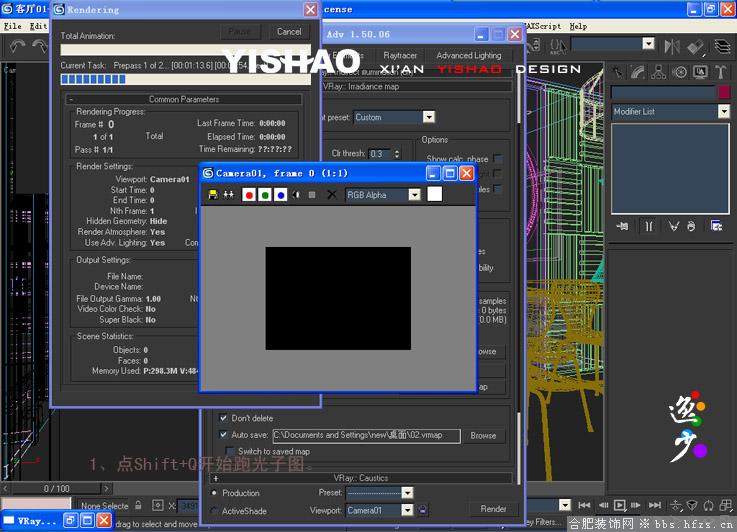This screenshot has width=737, height=532.
Task: Toggle the selection lock icon in status bar
Action: pos(138,505)
